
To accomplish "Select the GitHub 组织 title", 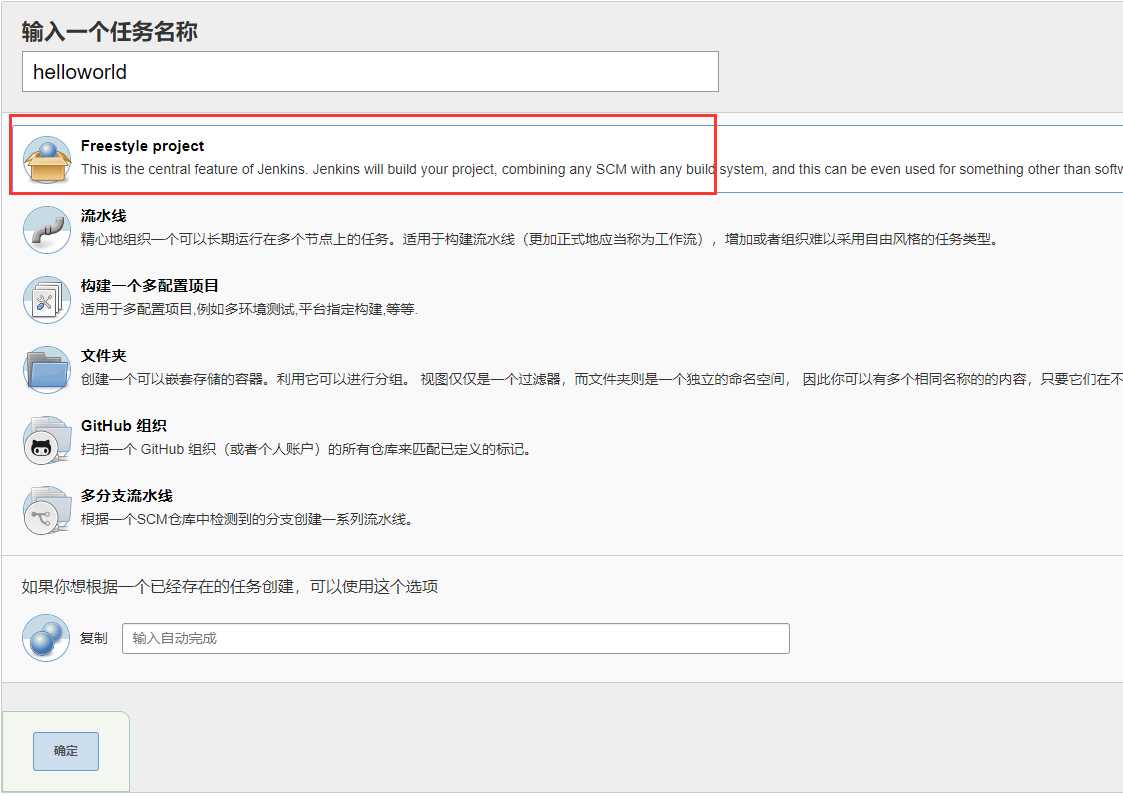I will click(x=123, y=426).
